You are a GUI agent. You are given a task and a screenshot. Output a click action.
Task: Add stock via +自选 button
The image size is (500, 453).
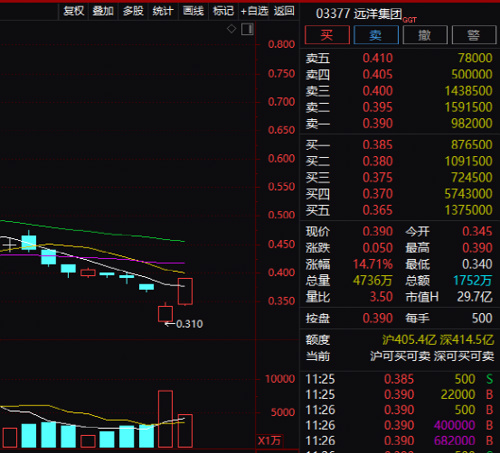pyautogui.click(x=254, y=11)
